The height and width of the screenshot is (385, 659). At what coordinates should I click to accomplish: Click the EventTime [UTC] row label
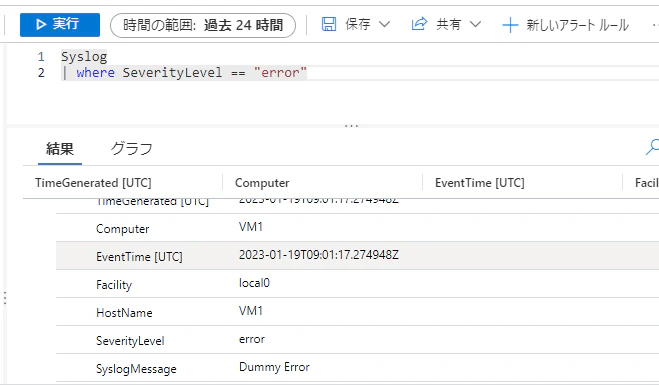tap(139, 257)
